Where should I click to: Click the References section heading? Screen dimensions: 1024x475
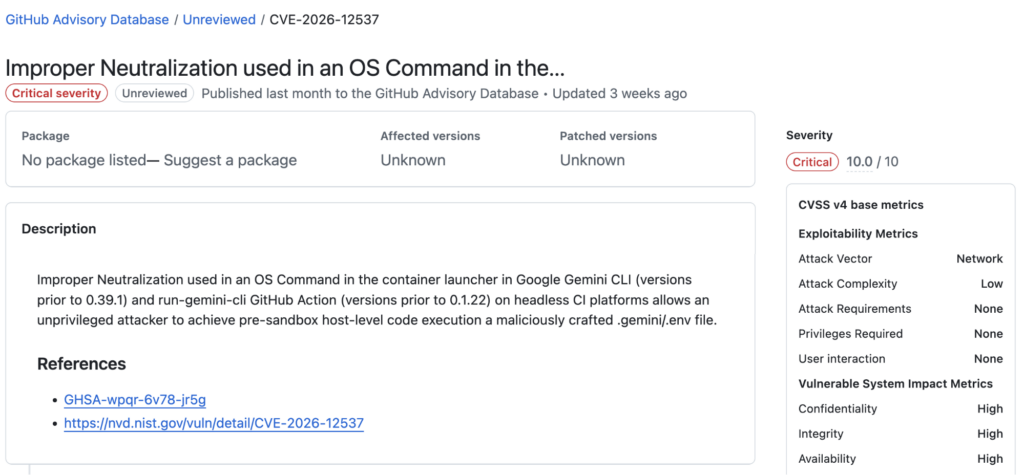coord(82,364)
